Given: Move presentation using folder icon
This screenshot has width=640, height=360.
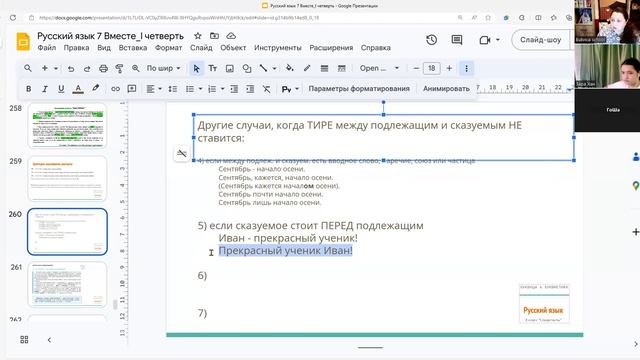Looking at the screenshot, I should tap(214, 36).
